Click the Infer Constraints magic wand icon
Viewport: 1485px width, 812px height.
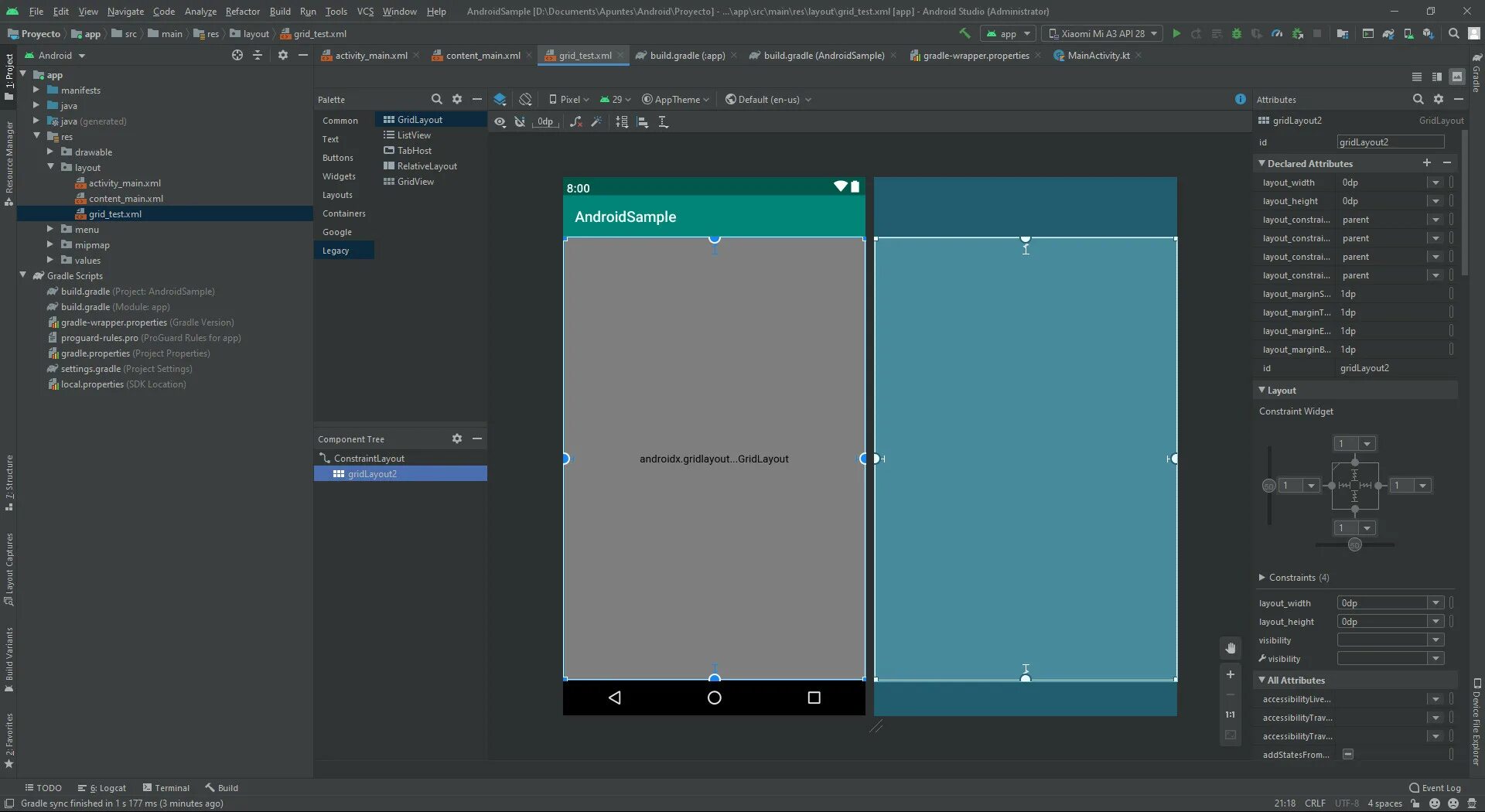(596, 122)
